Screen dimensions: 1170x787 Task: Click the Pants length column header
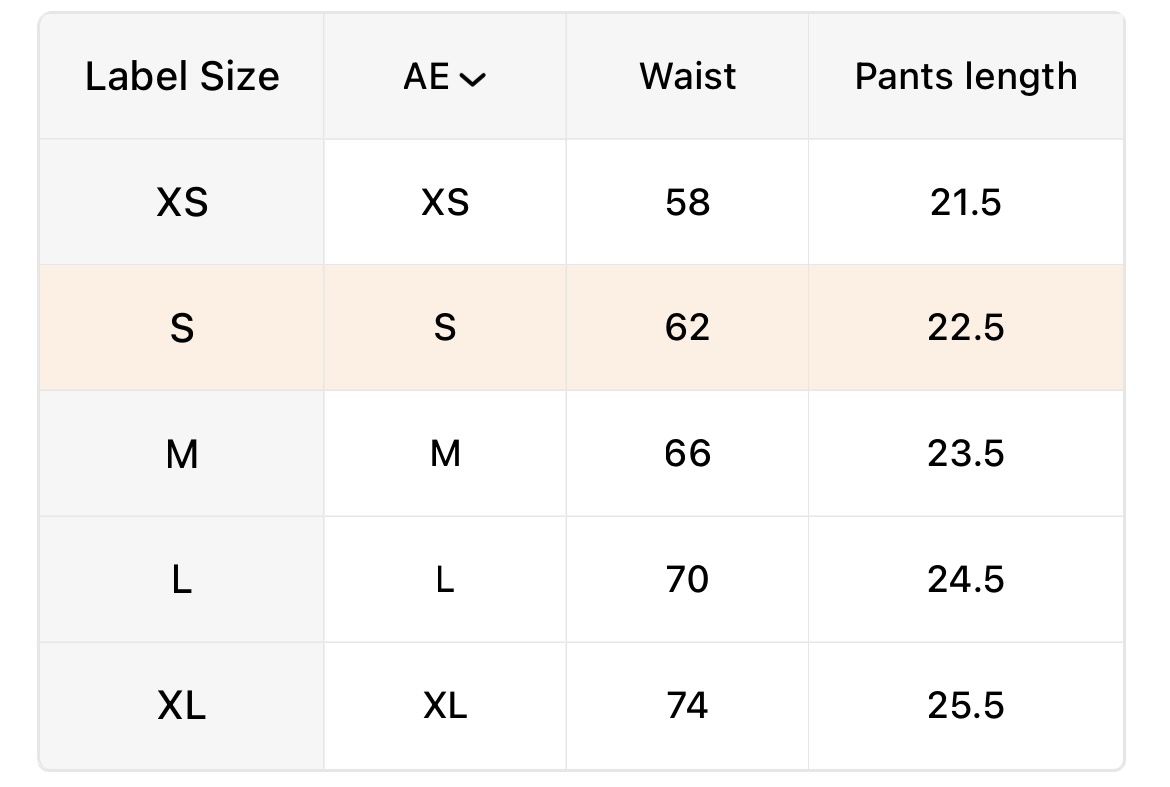(966, 77)
